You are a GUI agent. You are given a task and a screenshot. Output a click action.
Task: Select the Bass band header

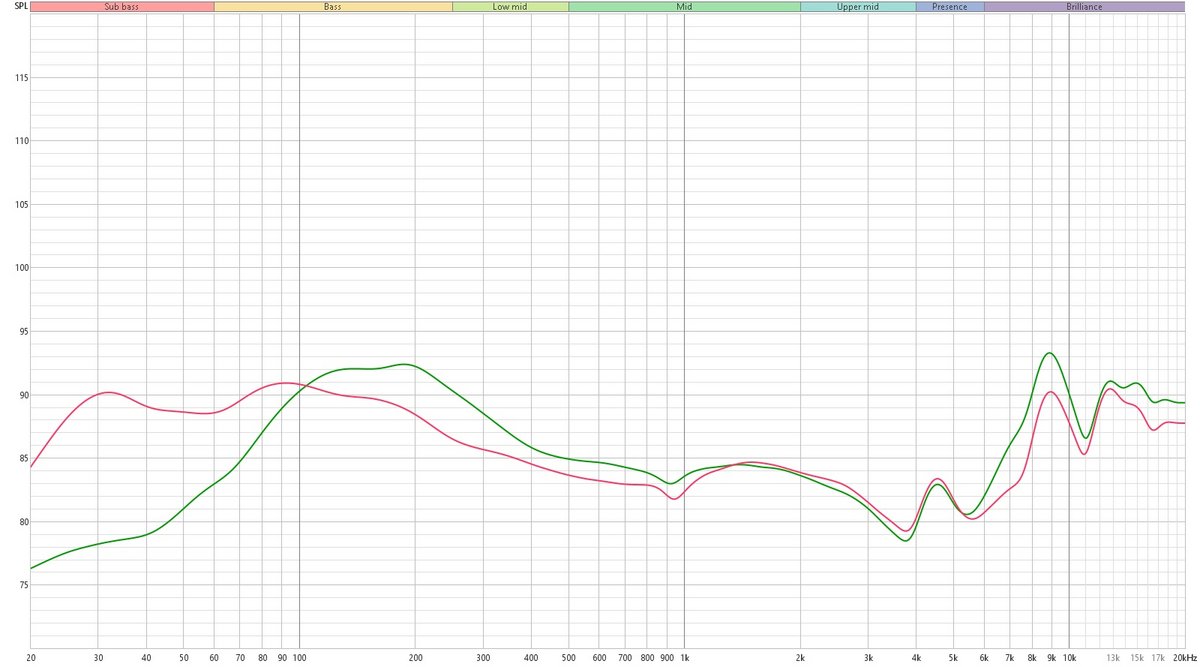click(333, 6)
